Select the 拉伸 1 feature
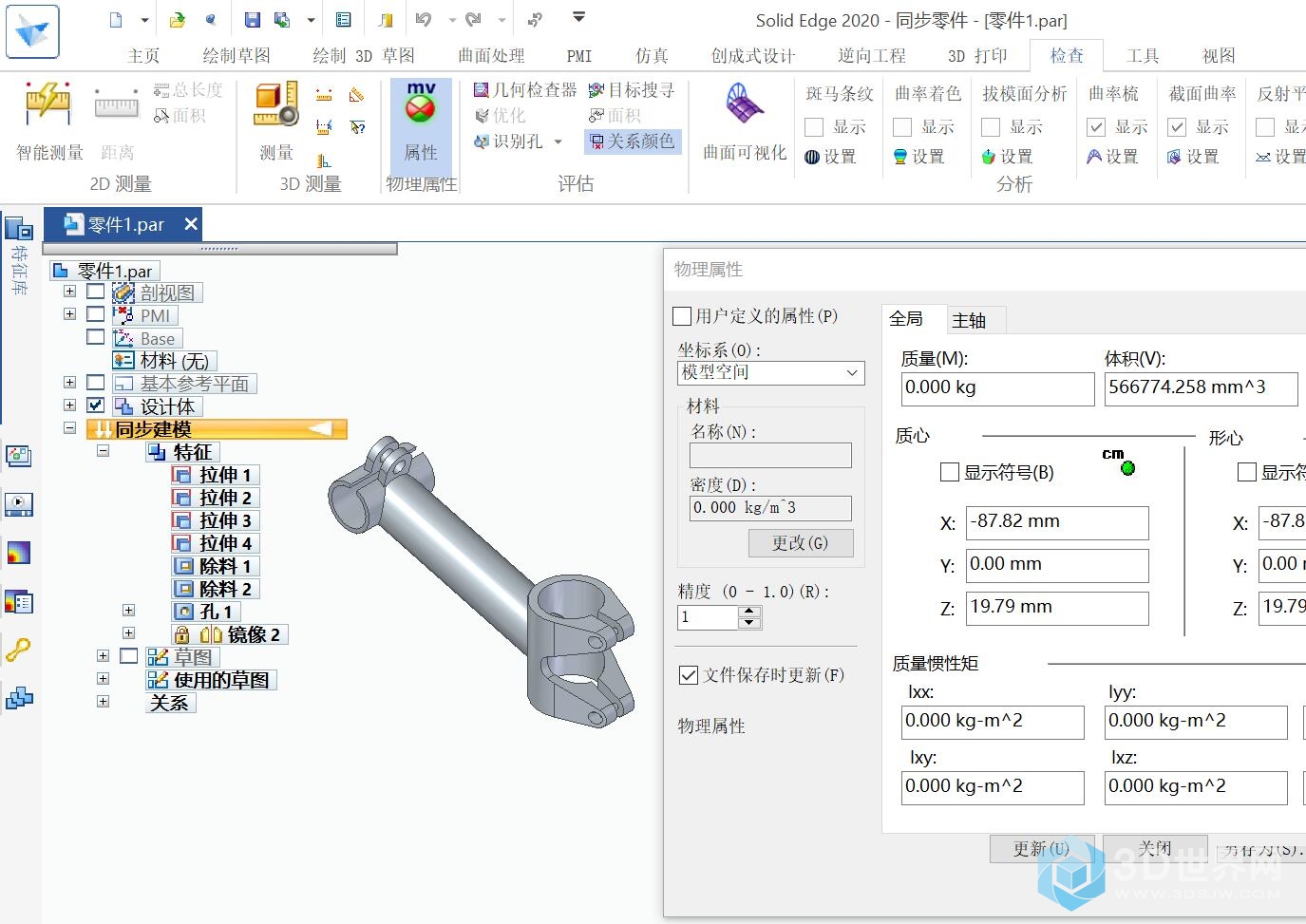Viewport: 1306px width, 924px height. [215, 475]
